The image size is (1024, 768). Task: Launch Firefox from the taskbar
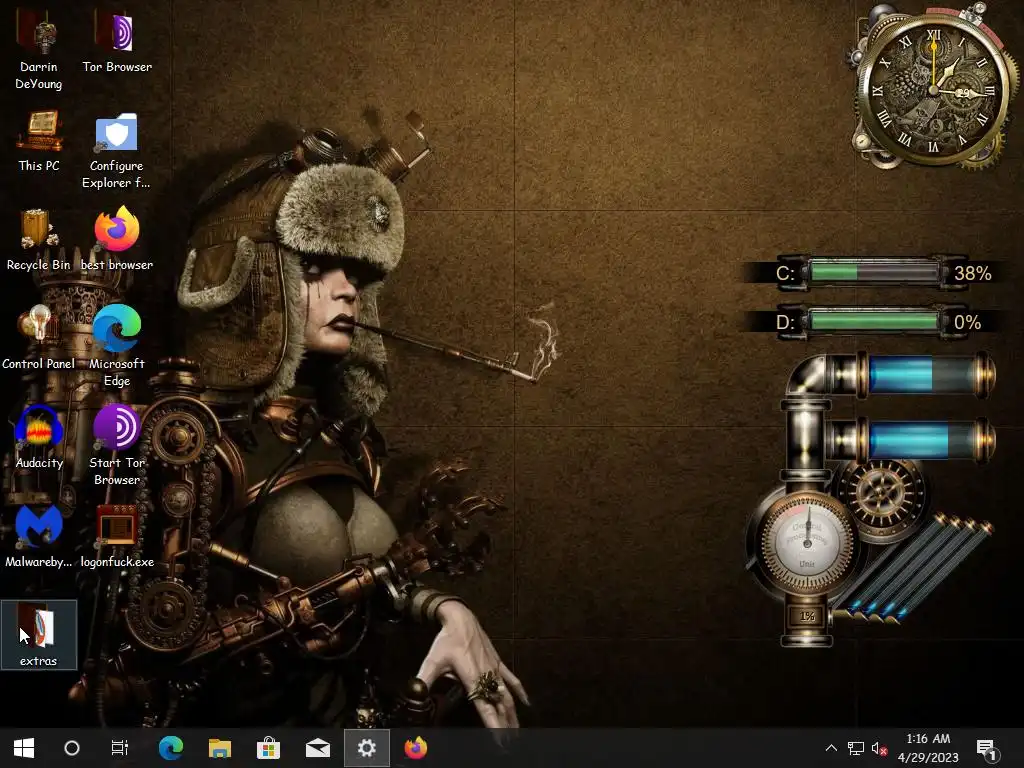pos(415,748)
